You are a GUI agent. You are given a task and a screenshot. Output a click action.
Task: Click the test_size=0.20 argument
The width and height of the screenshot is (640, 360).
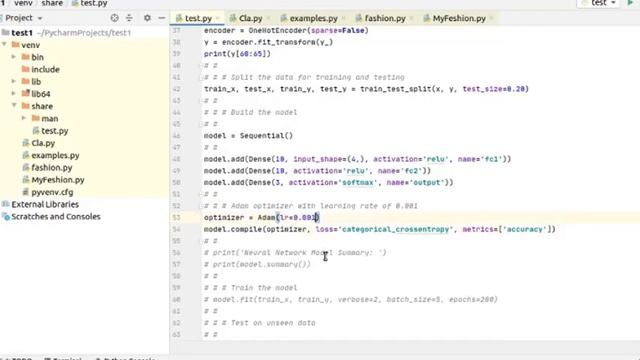tap(493, 89)
